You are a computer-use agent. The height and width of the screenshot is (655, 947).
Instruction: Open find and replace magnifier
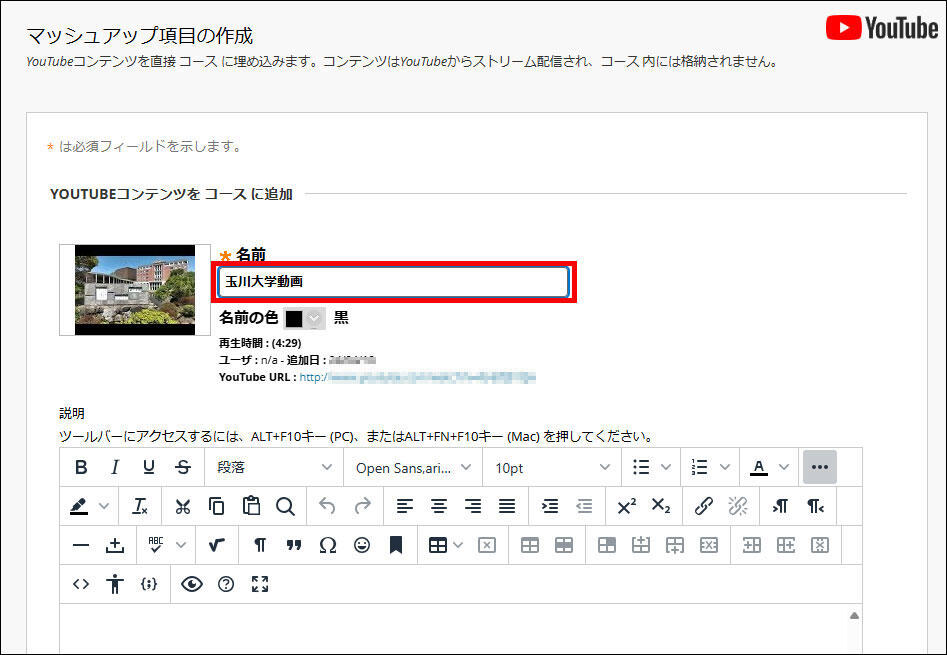285,506
